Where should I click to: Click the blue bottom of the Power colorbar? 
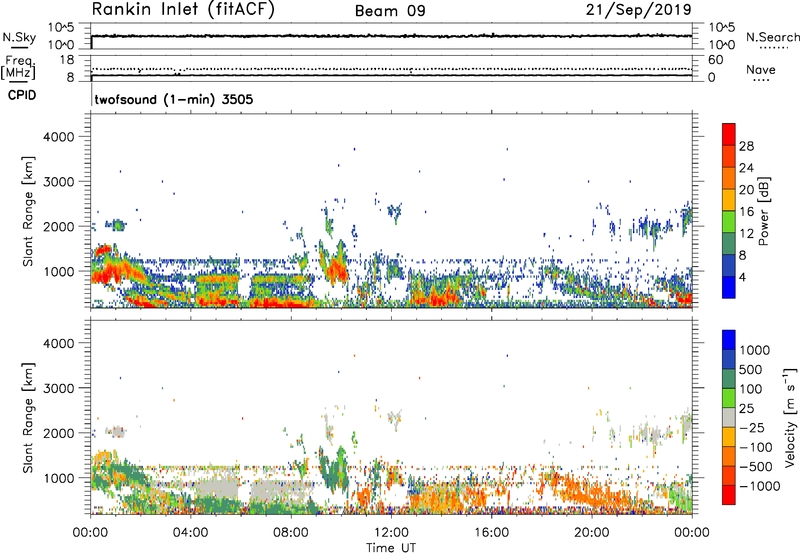tap(729, 288)
